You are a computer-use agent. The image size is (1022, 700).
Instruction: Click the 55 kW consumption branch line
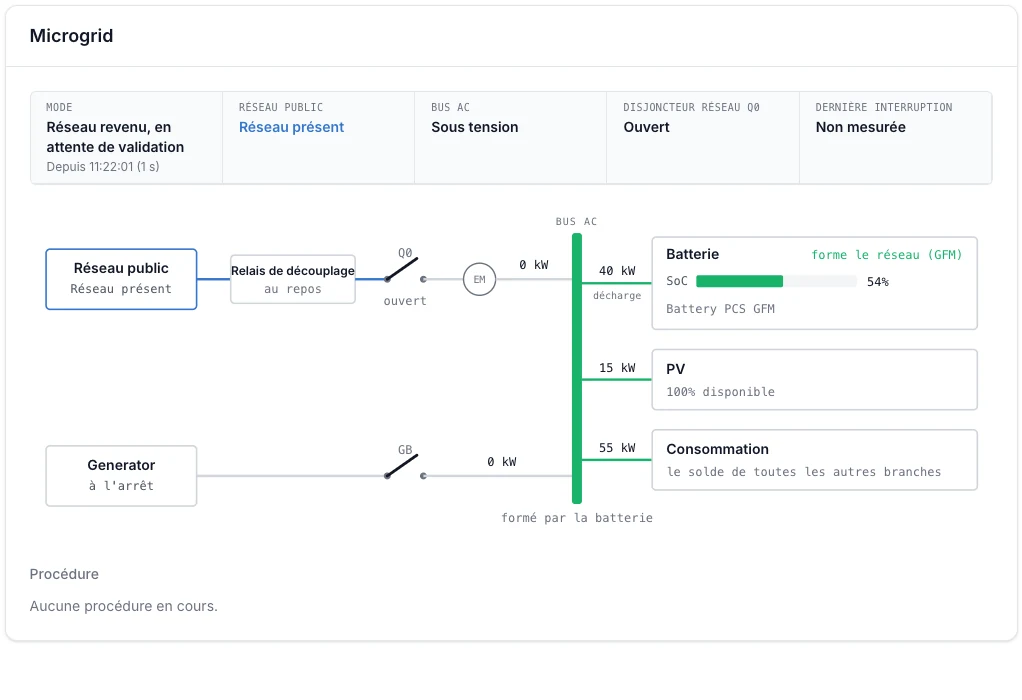point(617,460)
